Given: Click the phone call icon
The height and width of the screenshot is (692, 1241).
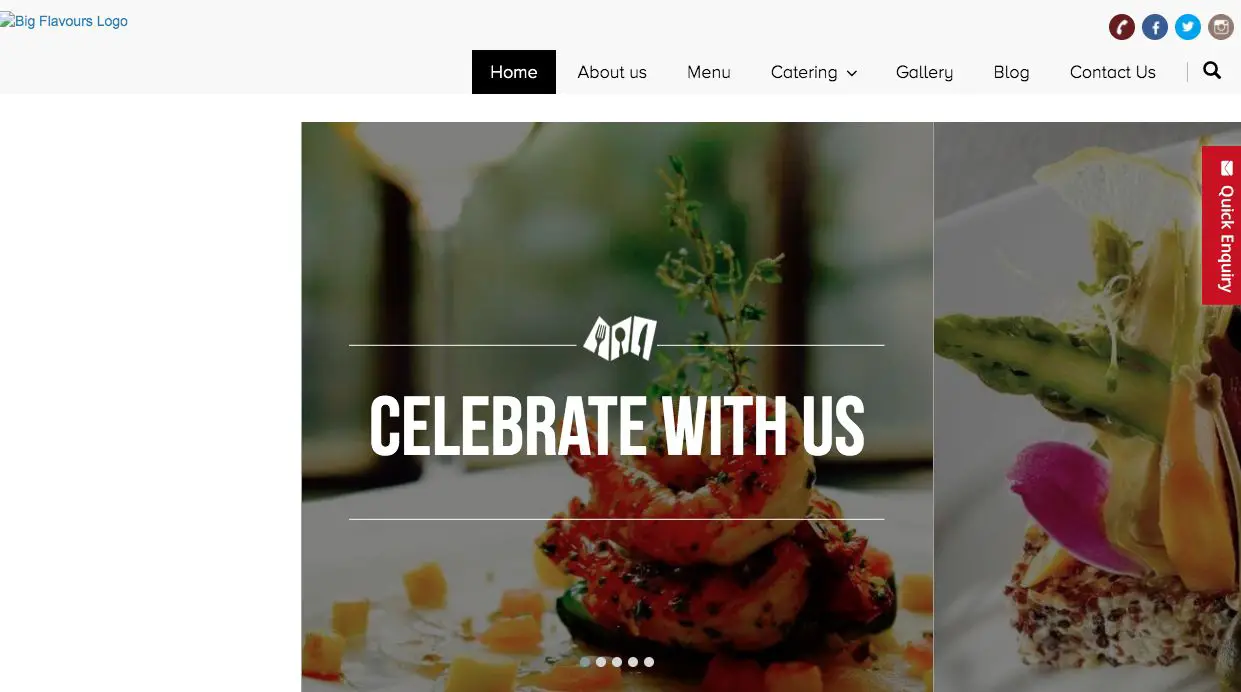Looking at the screenshot, I should click(x=1122, y=27).
